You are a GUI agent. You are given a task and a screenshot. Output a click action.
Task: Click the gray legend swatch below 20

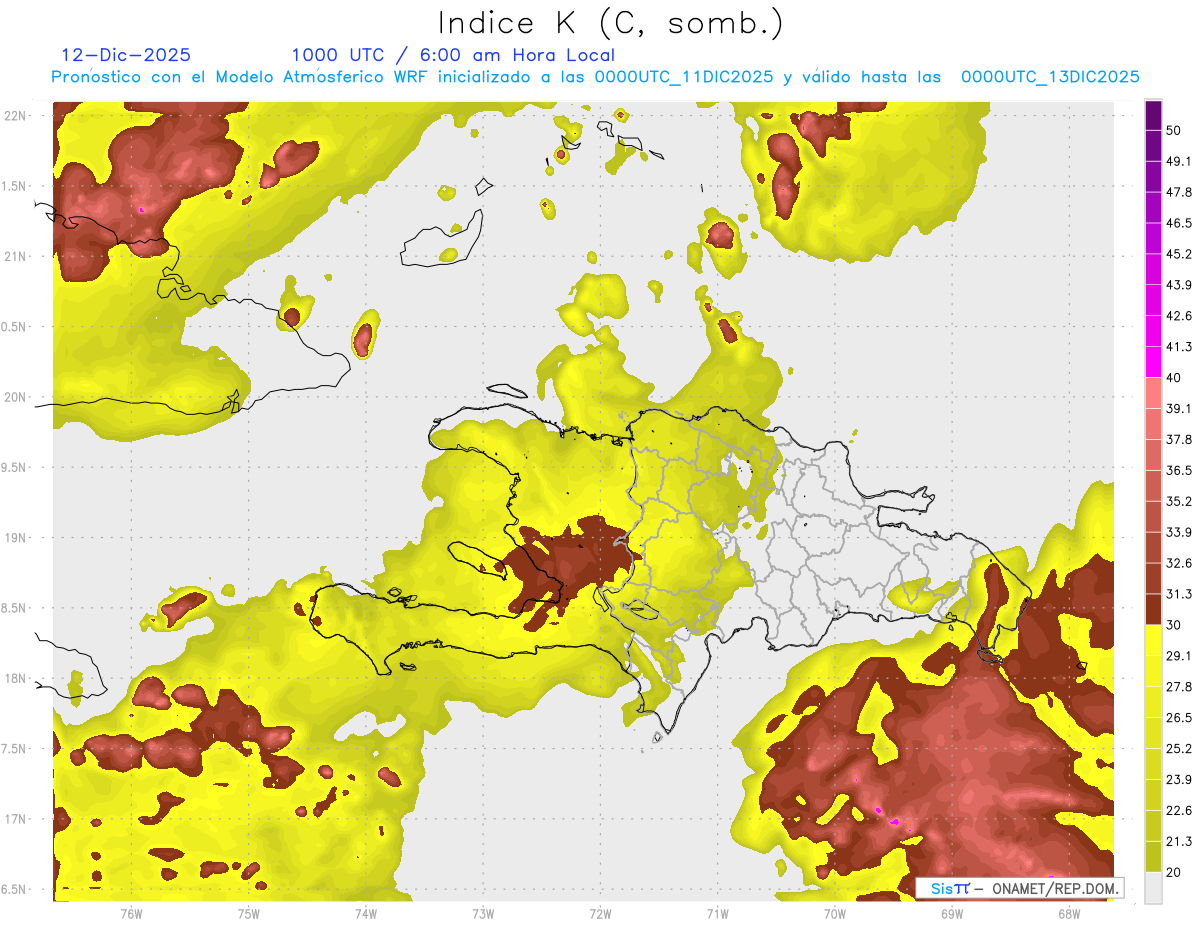coord(1153,887)
